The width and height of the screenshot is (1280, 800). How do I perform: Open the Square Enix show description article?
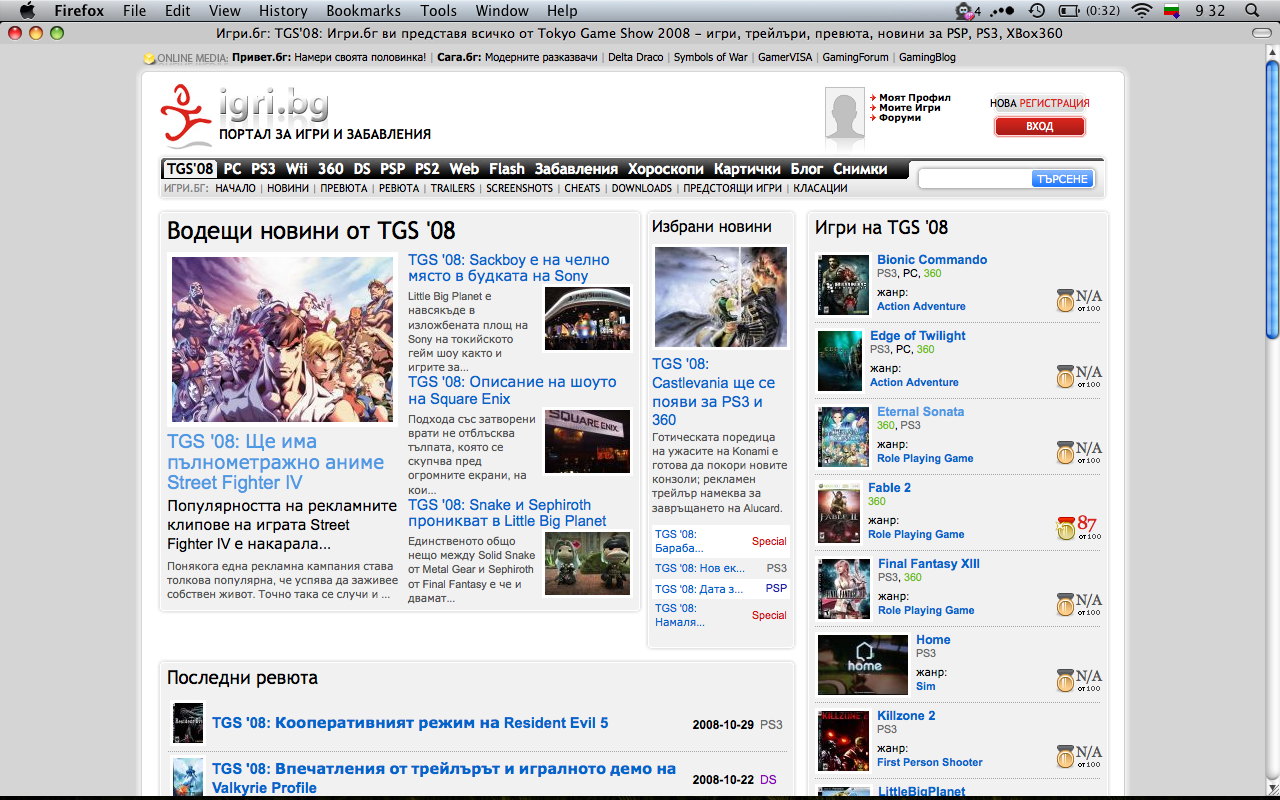click(x=512, y=390)
